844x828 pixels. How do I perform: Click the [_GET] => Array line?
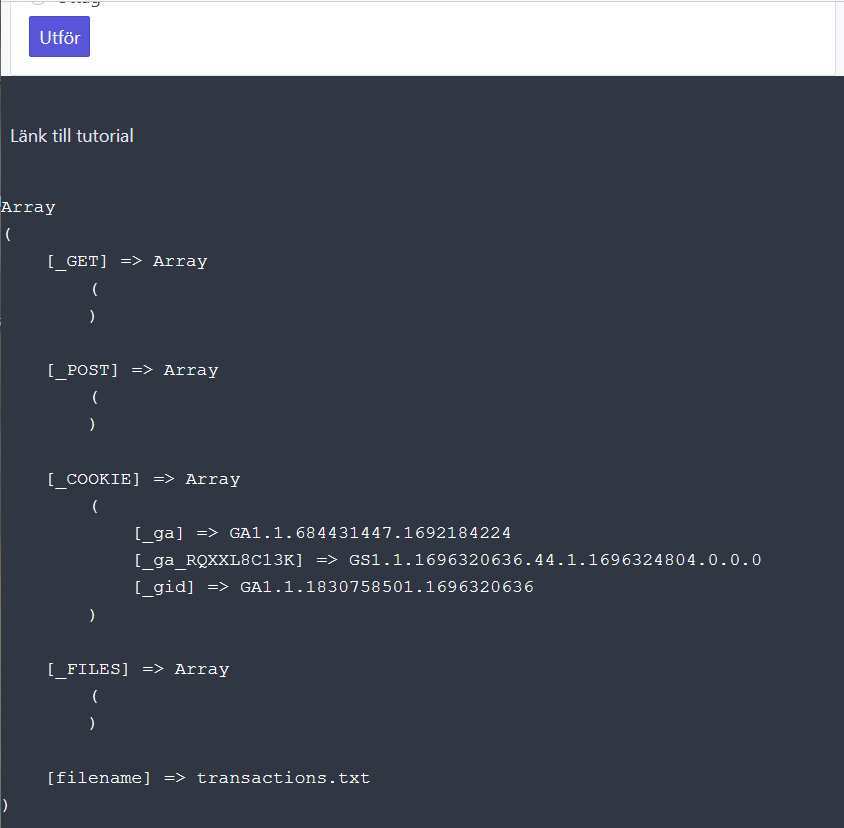coord(127,262)
